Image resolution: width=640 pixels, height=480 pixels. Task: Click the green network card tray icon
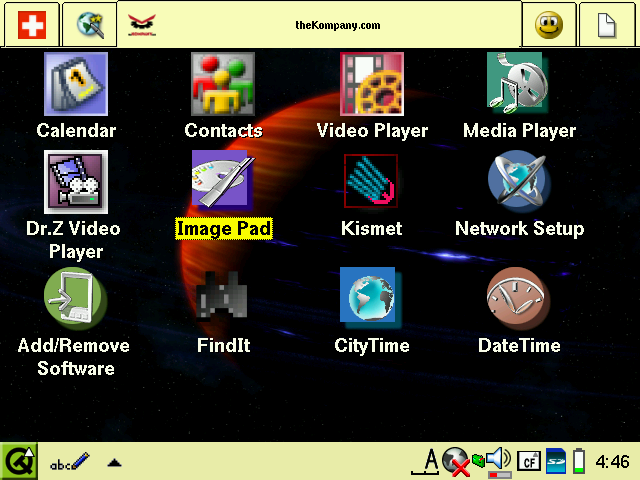click(478, 460)
